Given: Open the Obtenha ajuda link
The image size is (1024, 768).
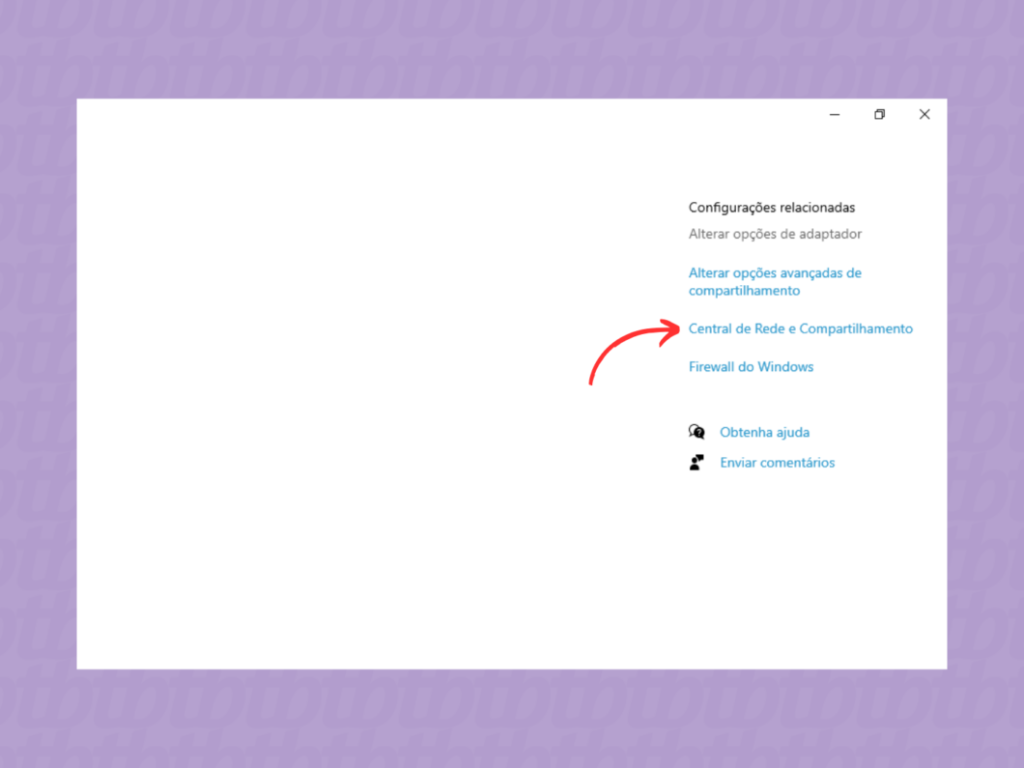Looking at the screenshot, I should pyautogui.click(x=764, y=432).
